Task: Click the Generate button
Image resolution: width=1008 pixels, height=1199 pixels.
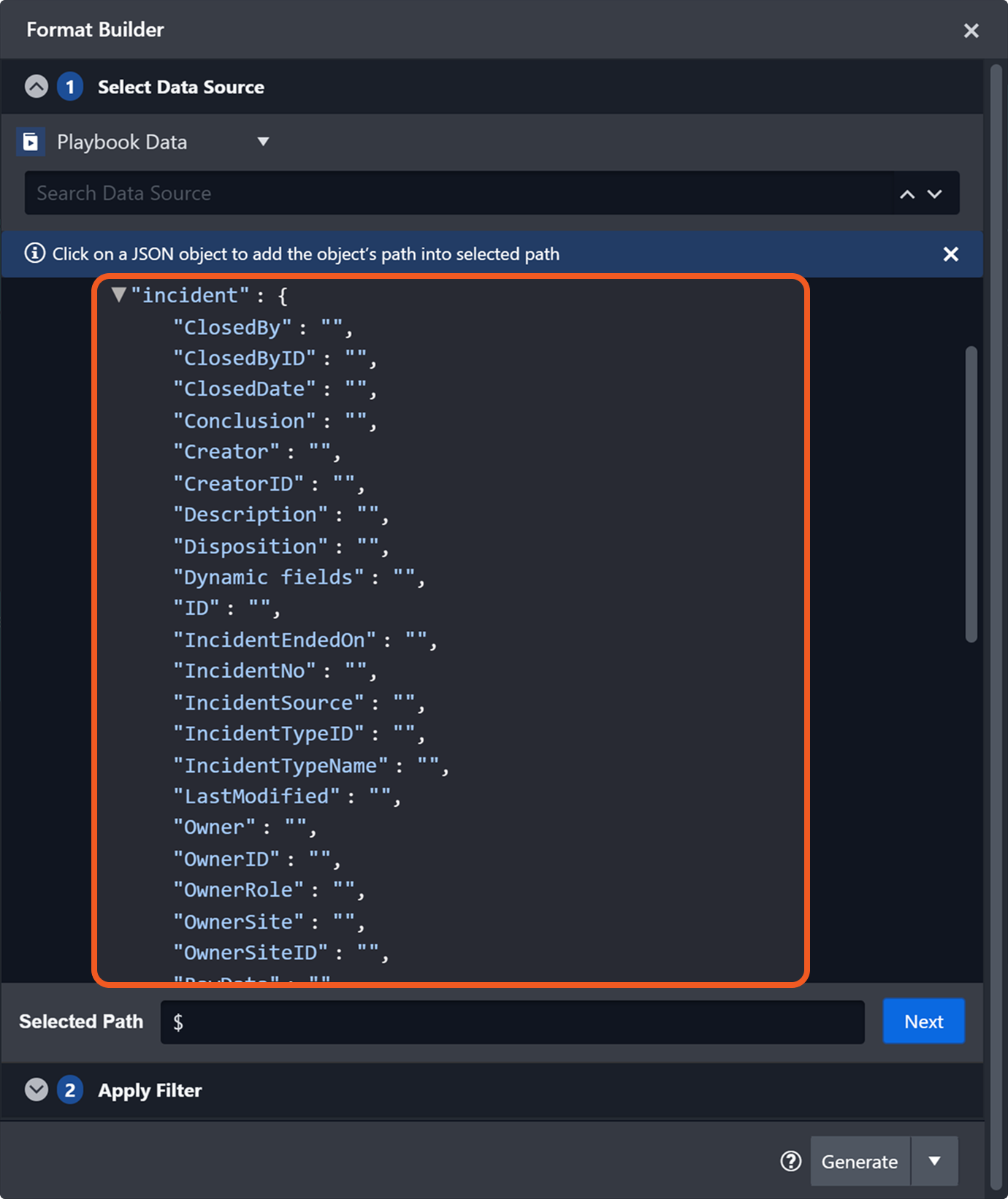Action: tap(860, 1161)
